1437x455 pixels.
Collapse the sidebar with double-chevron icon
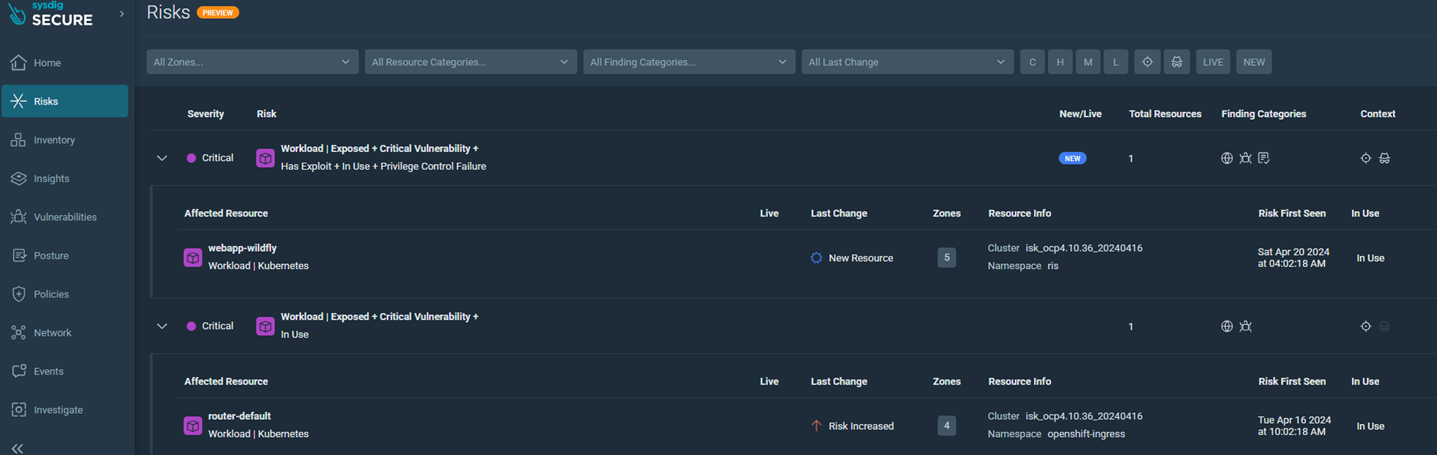coord(17,448)
